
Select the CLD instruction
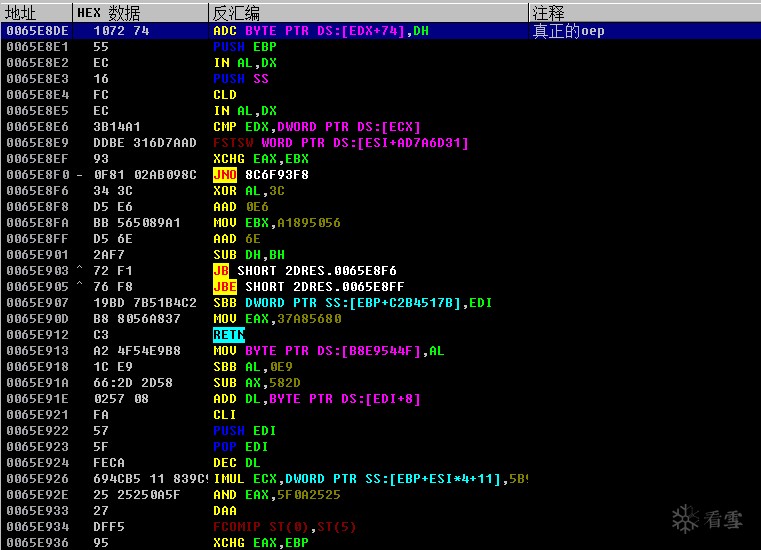225,95
